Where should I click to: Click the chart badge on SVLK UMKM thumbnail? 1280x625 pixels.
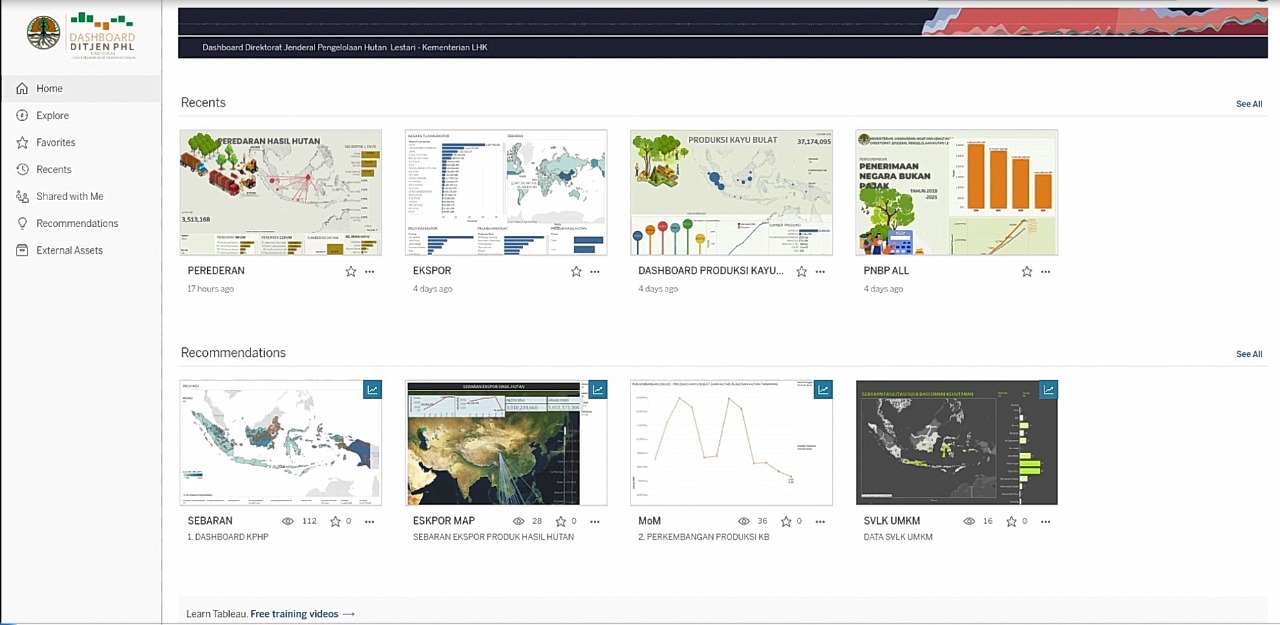pos(1048,390)
